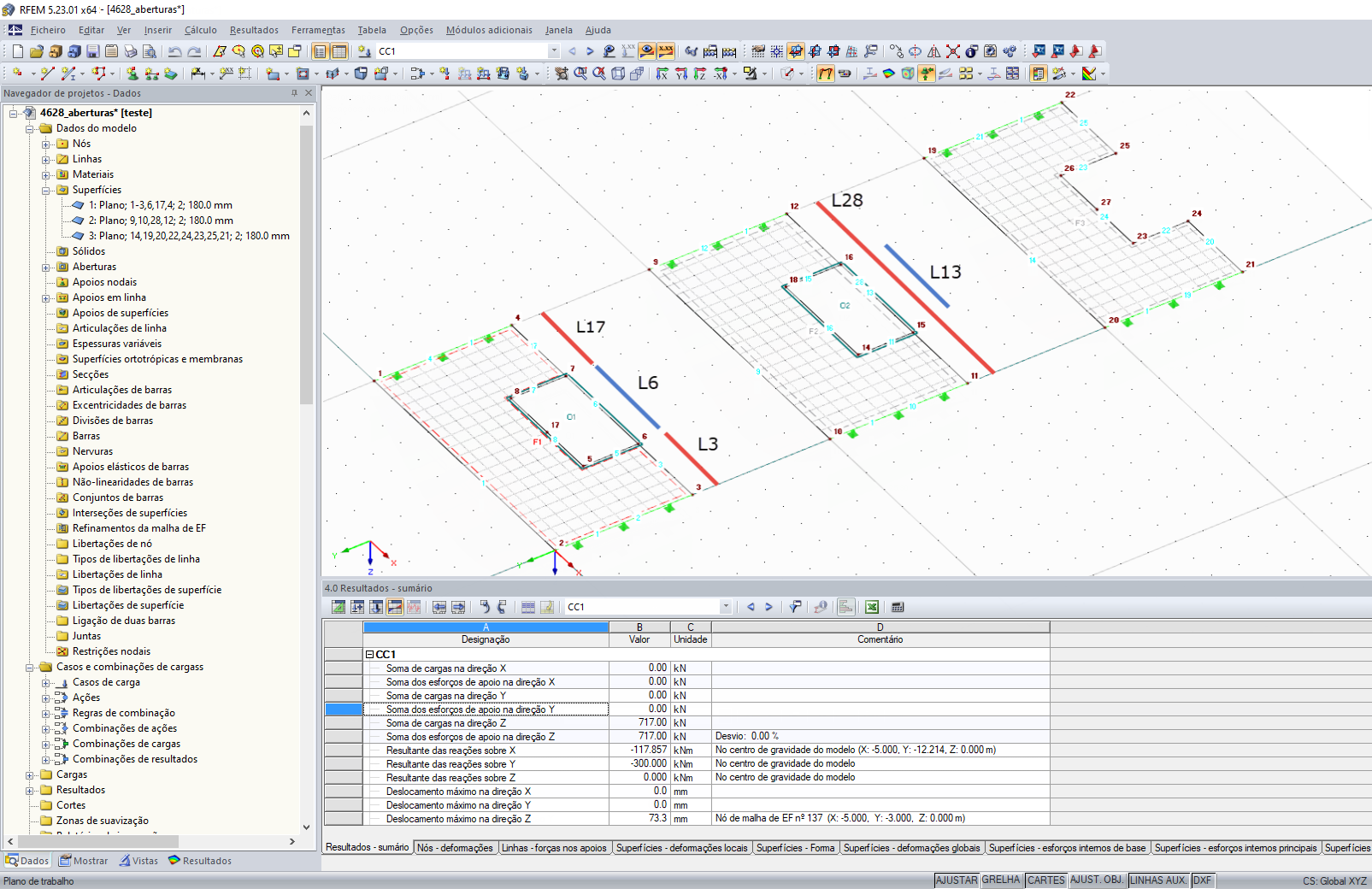Open the Cálculo menu
This screenshot has width=1372, height=889.
[x=201, y=30]
